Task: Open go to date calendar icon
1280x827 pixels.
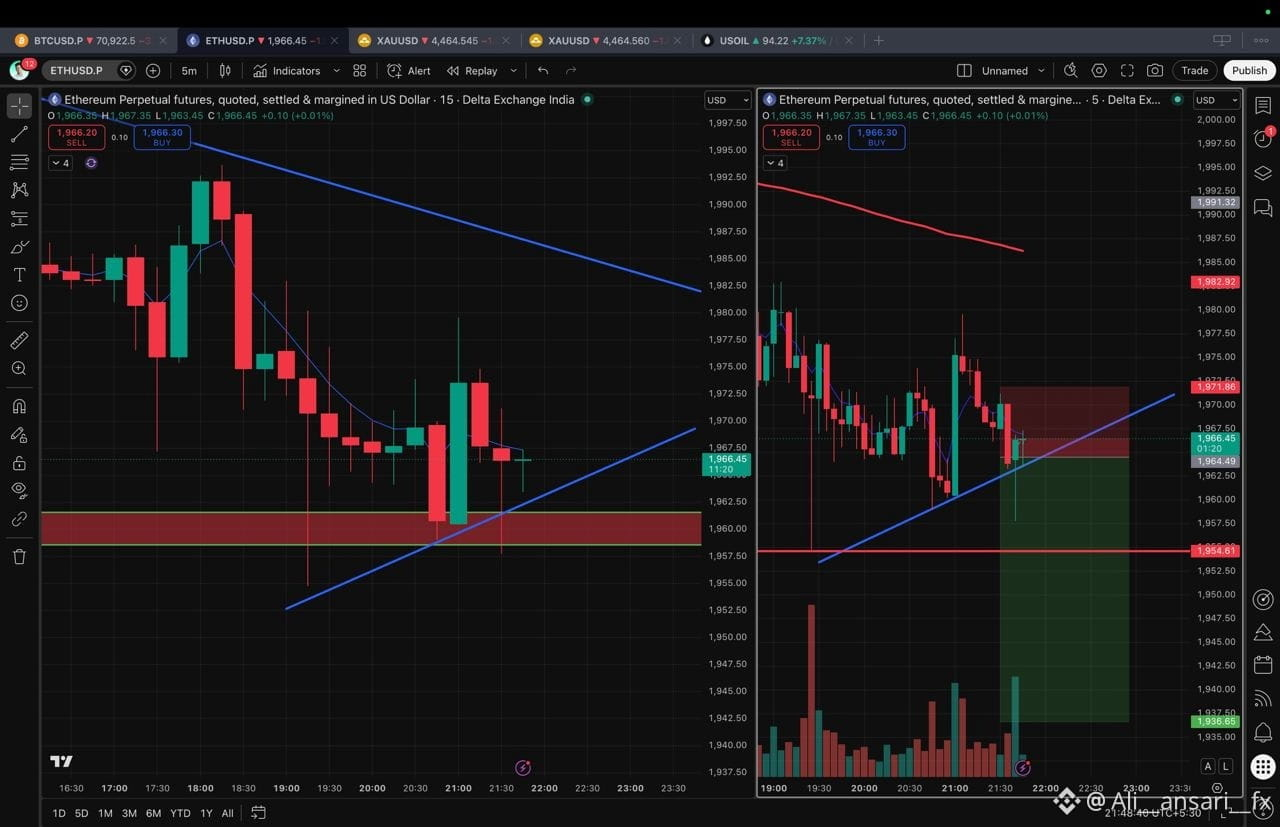Action: pyautogui.click(x=258, y=813)
